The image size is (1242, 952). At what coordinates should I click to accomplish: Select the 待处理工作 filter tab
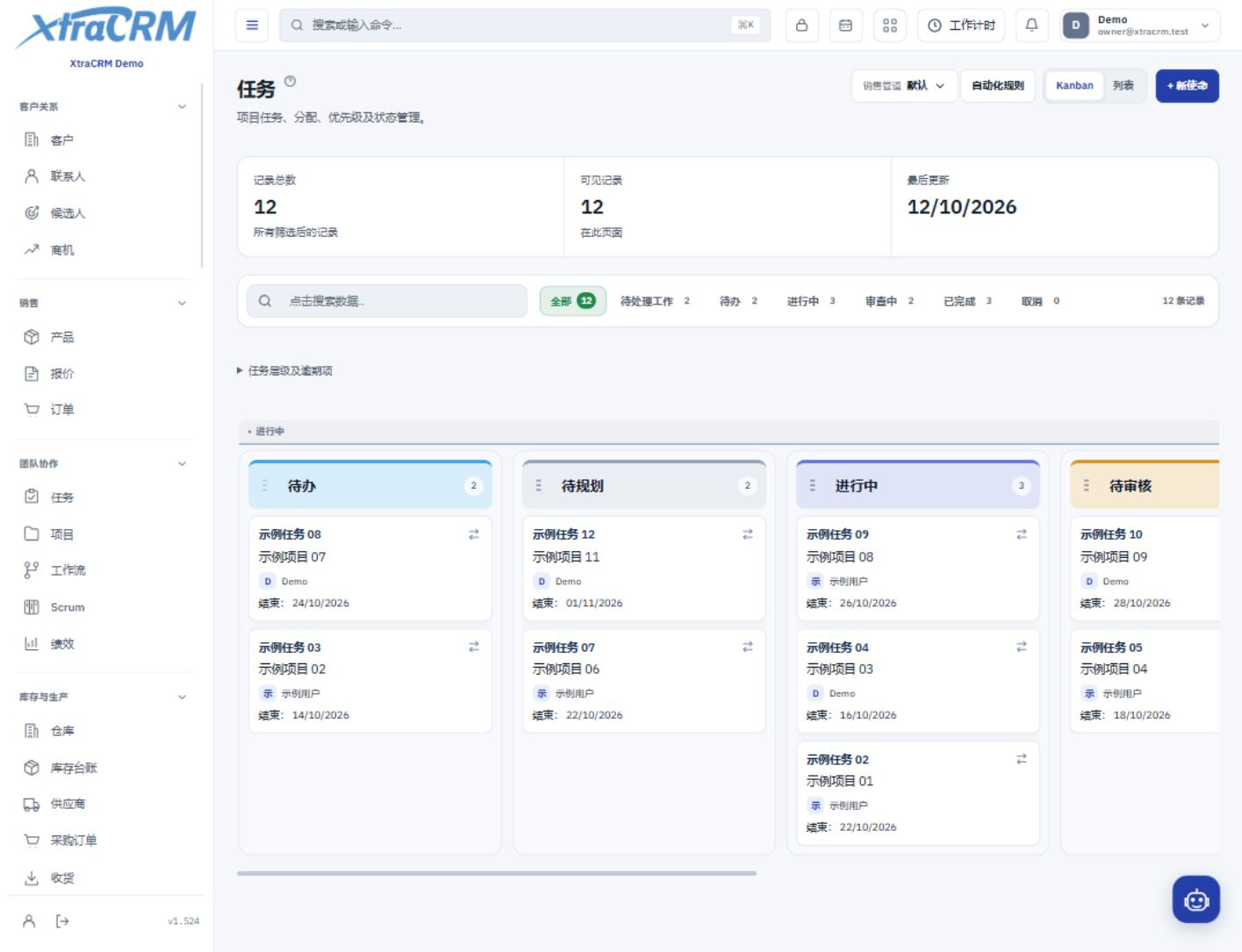point(655,301)
